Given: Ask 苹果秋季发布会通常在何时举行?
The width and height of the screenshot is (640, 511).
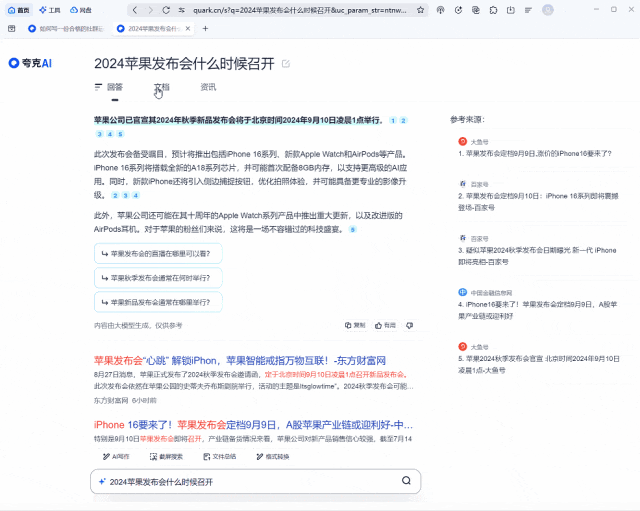Looking at the screenshot, I should [x=158, y=278].
